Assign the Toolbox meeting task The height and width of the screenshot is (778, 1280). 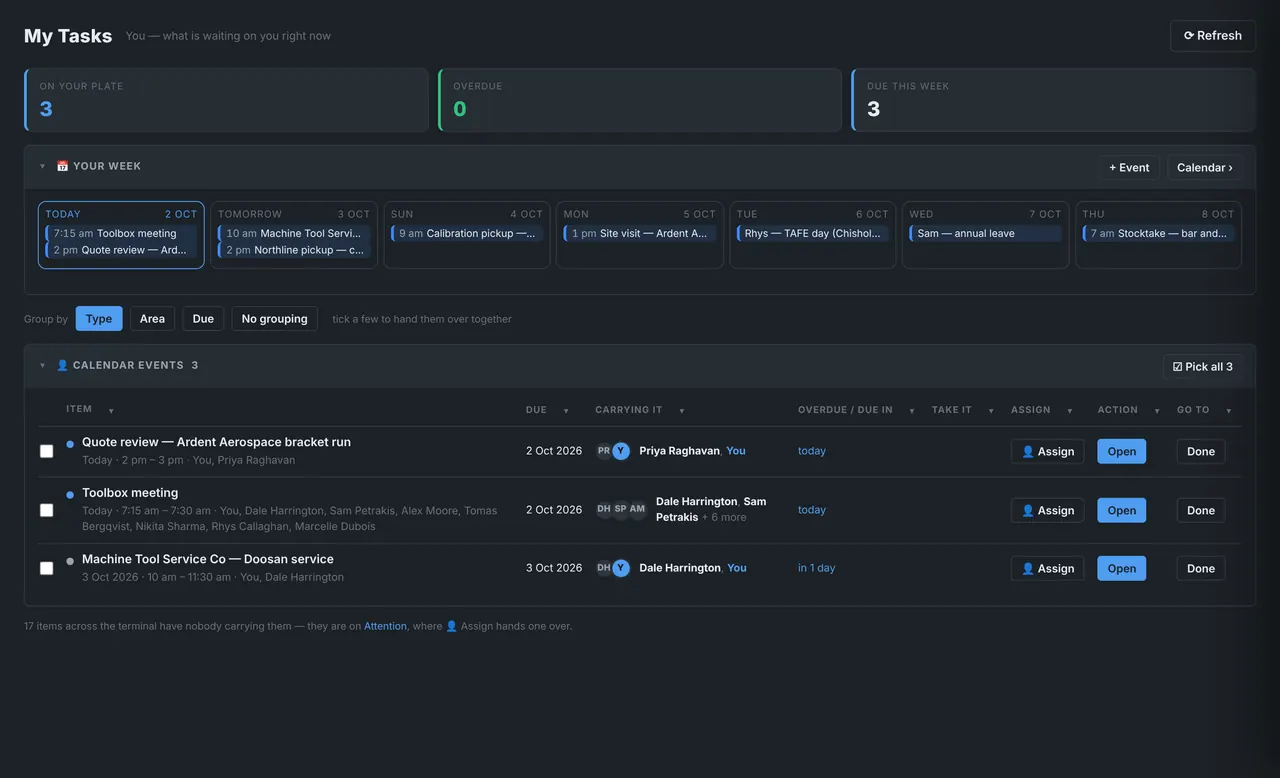(1047, 510)
